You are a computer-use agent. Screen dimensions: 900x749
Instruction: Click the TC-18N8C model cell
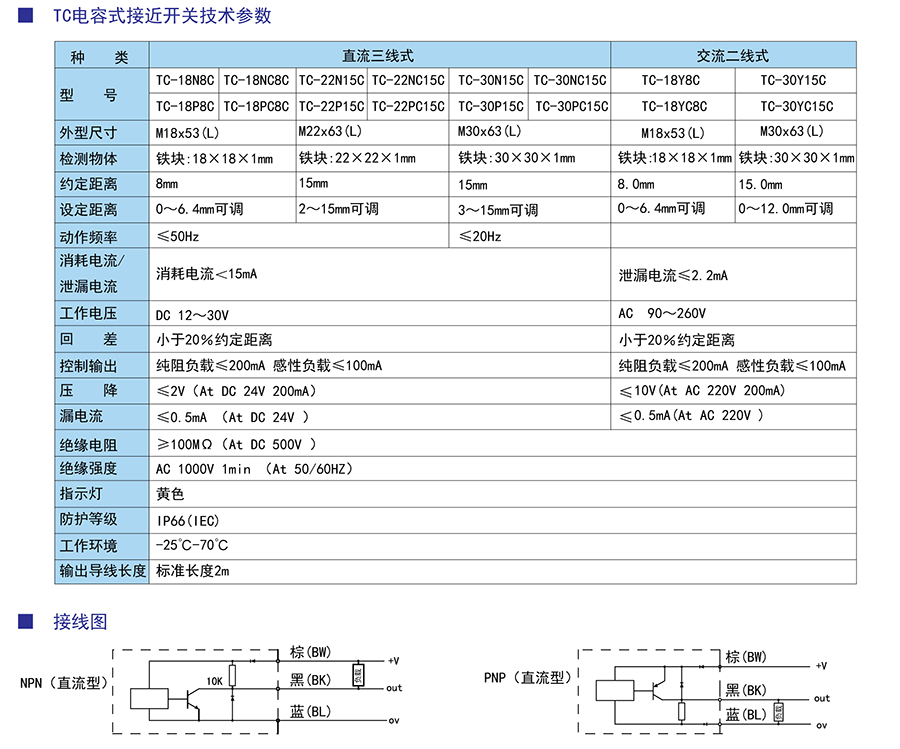tap(184, 80)
